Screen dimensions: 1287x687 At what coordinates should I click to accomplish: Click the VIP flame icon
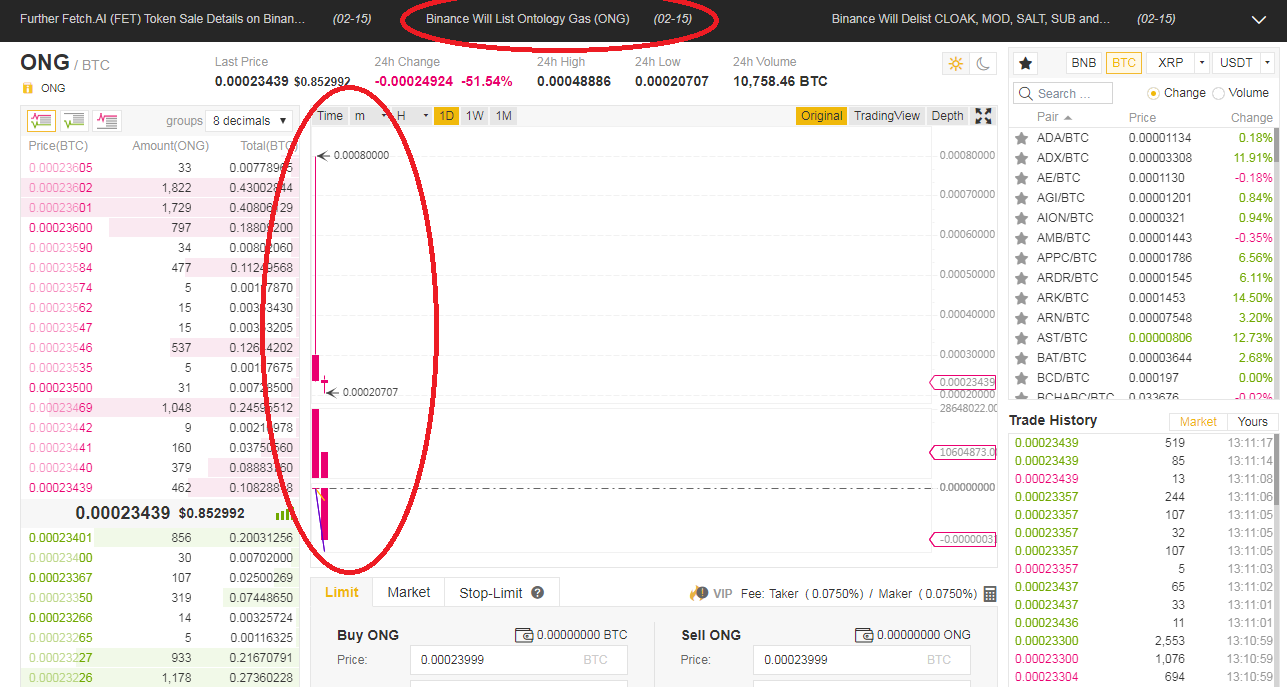pyautogui.click(x=698, y=593)
